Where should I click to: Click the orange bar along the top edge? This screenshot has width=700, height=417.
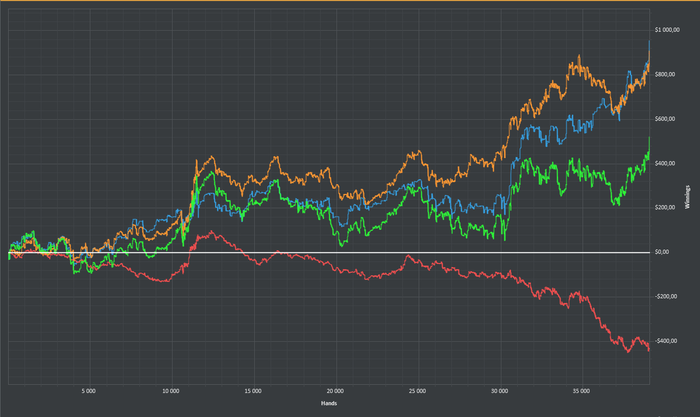350,1
